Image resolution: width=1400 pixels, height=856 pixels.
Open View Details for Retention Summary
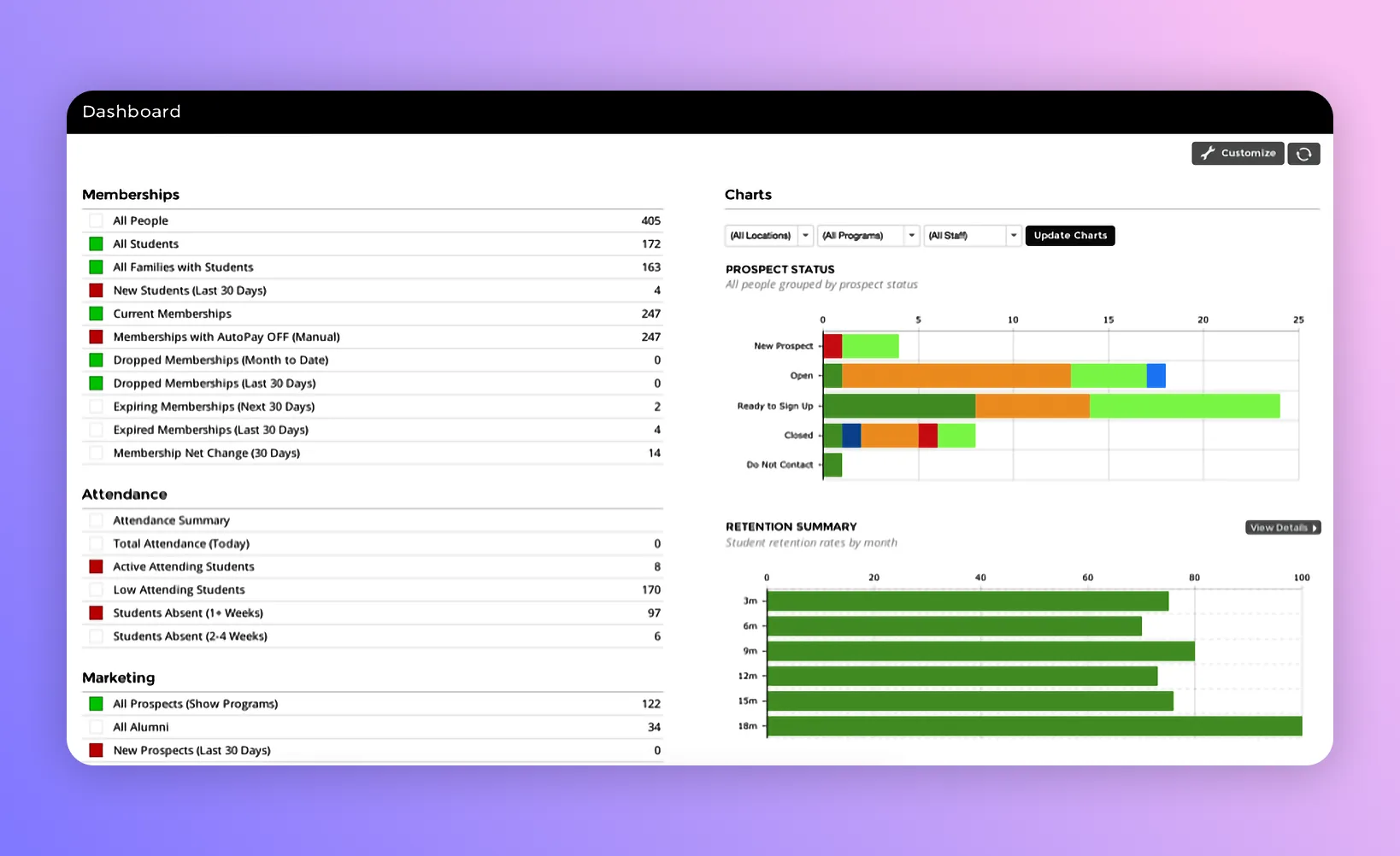click(x=1282, y=527)
